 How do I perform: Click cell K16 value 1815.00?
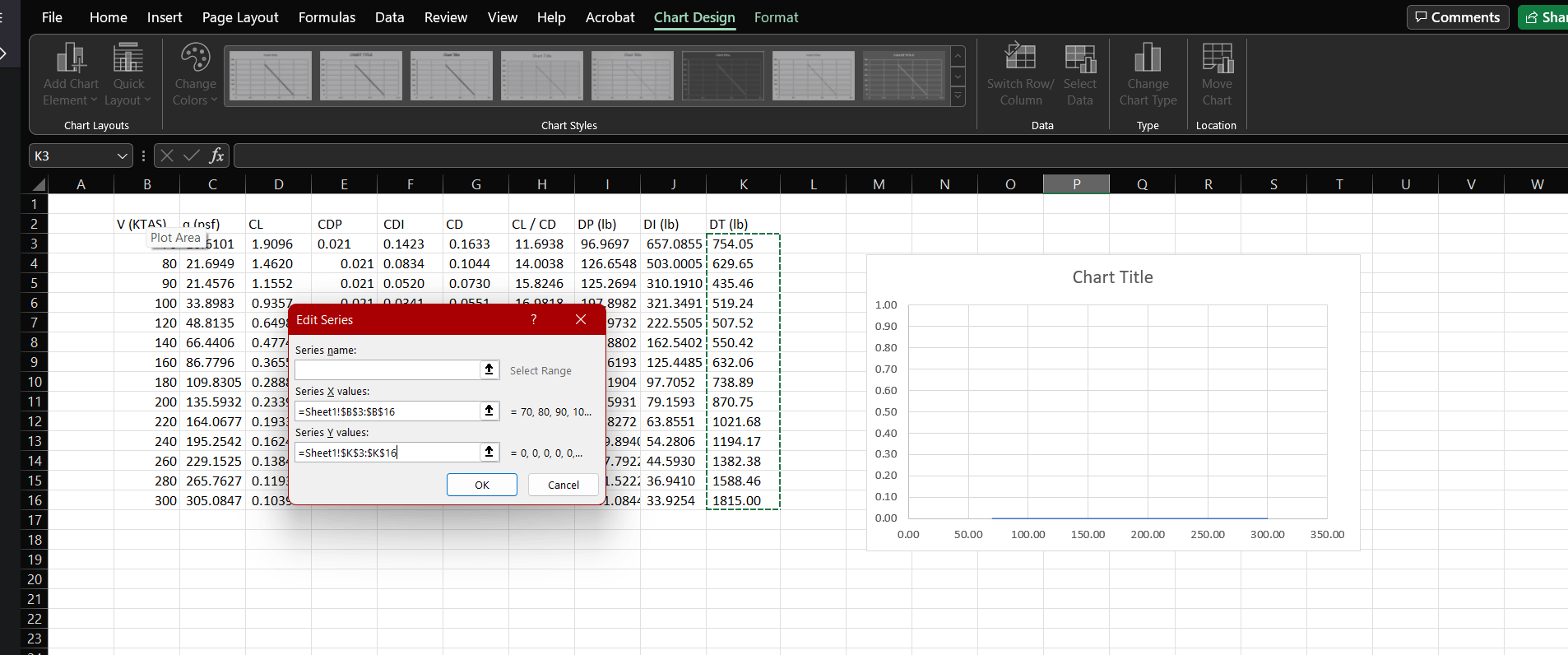[743, 500]
